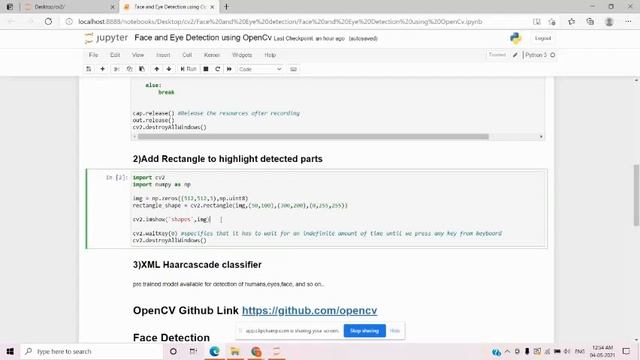This screenshot has height=360, width=640.
Task: Show hidden system tray icons
Action: pos(507,351)
